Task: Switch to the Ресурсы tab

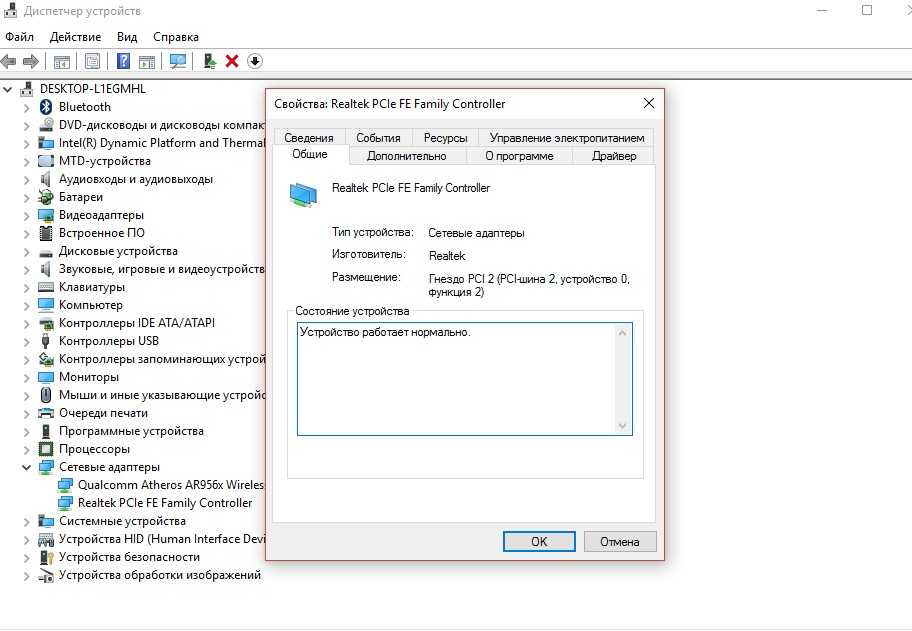Action: point(446,138)
